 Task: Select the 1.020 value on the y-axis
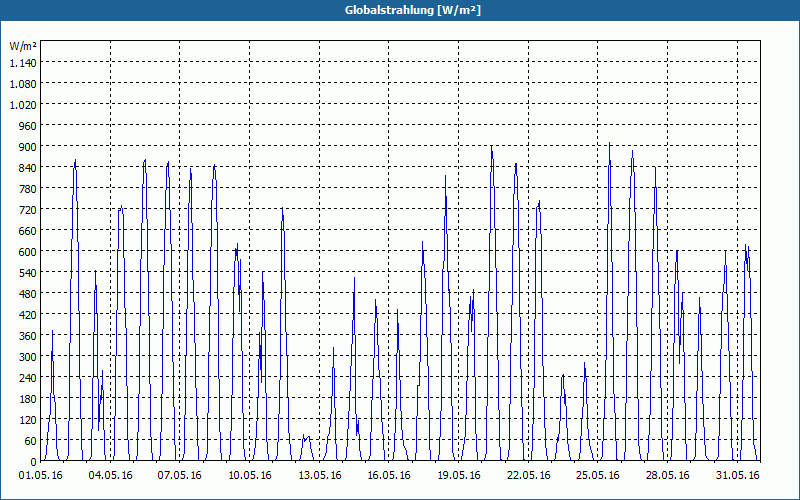click(23, 104)
